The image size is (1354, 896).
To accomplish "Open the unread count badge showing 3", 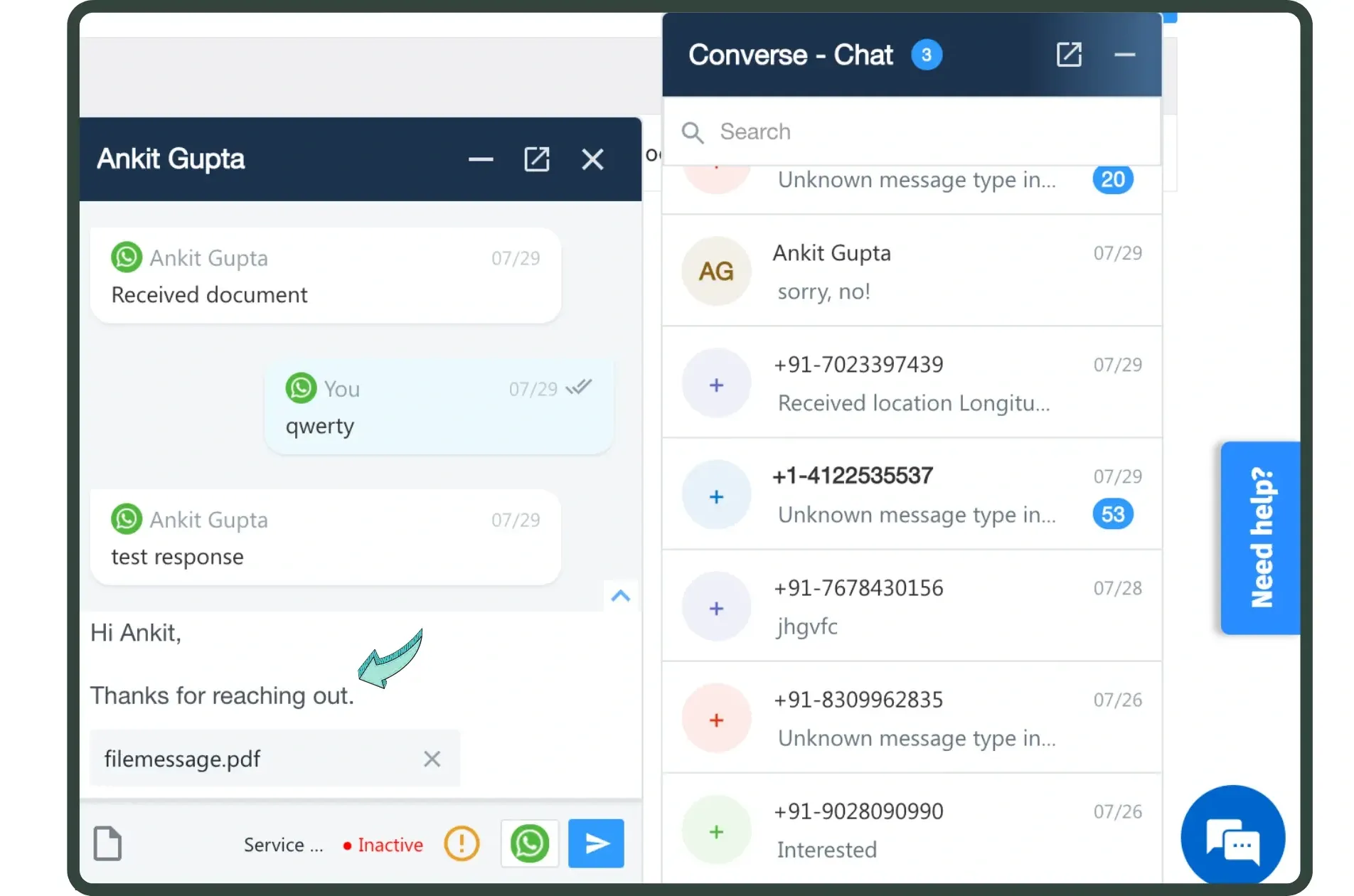I will (927, 55).
